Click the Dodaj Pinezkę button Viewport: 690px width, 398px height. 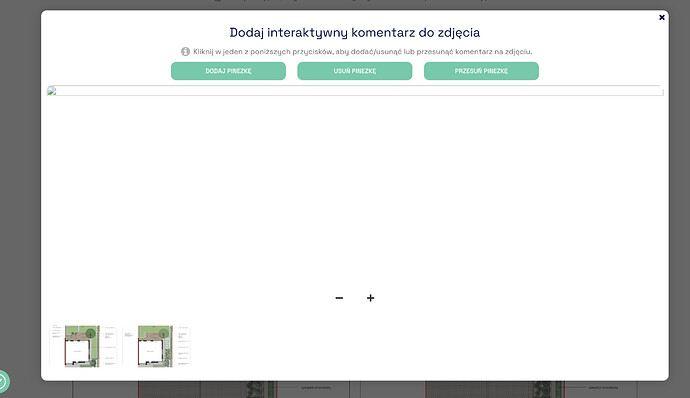coord(228,71)
